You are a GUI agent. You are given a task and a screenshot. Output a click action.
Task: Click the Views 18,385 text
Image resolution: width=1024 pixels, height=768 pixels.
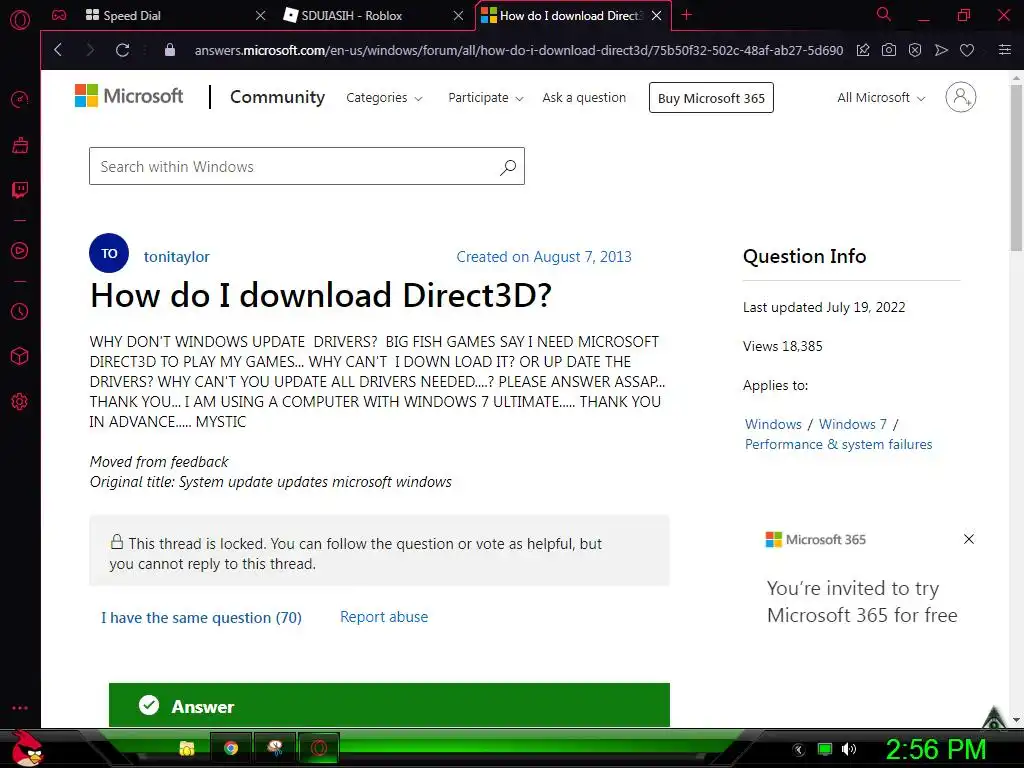point(782,347)
